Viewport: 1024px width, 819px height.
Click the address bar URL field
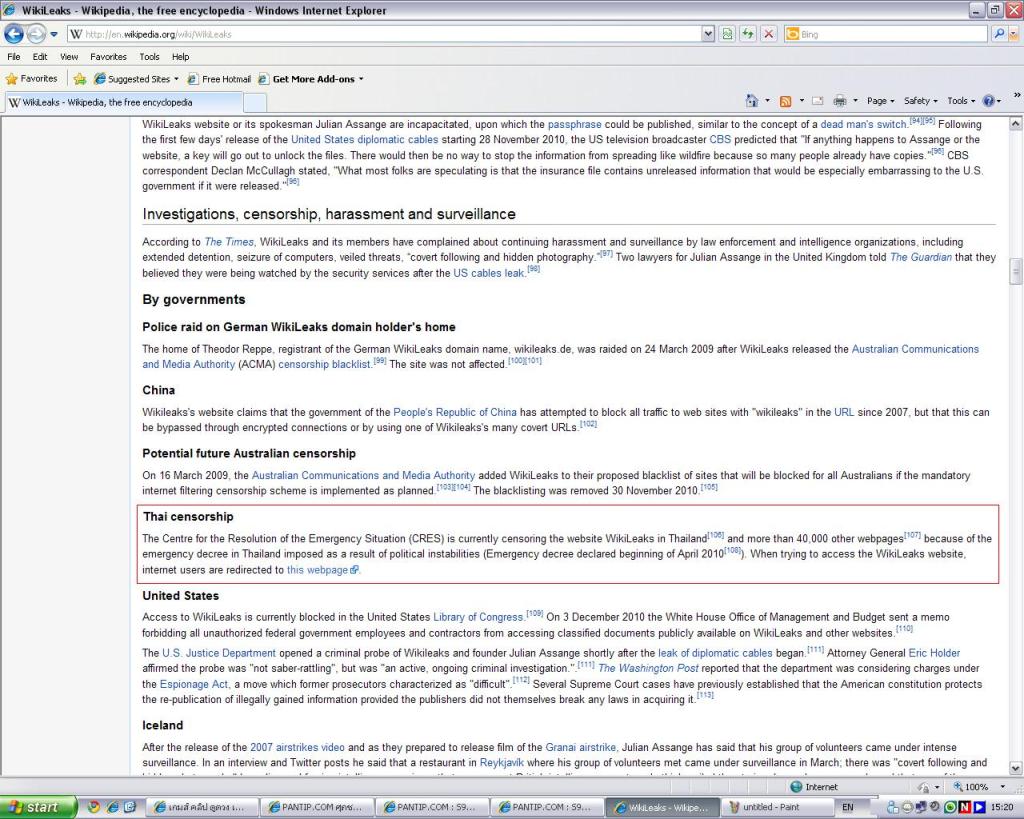click(x=384, y=34)
